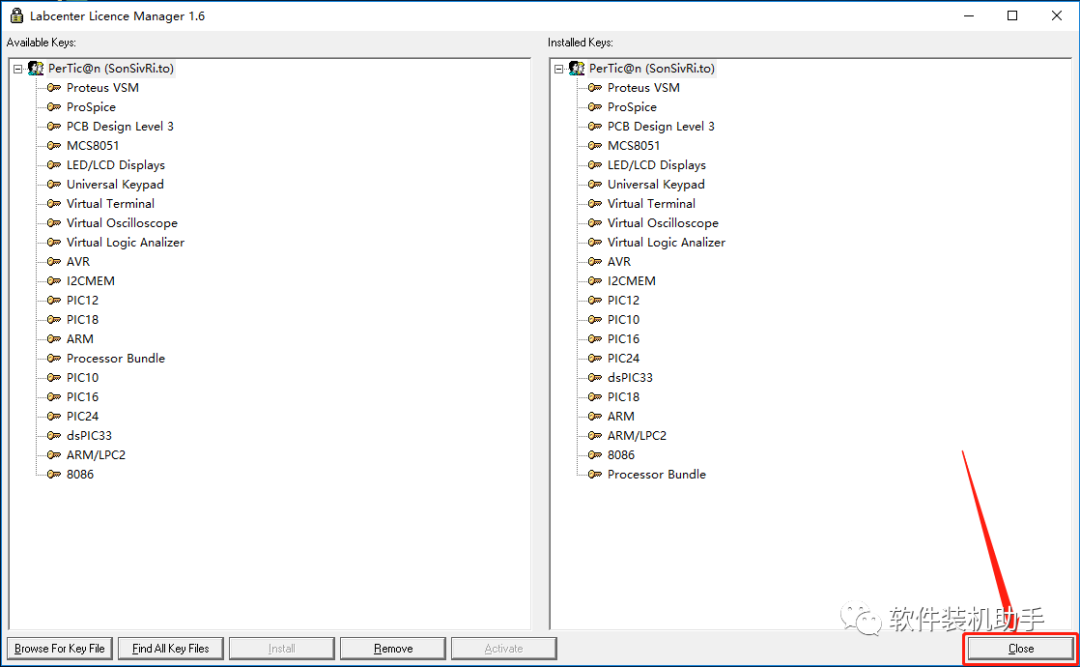Click key icon for AVR in Installed Keys
The width and height of the screenshot is (1080, 667).
(594, 261)
